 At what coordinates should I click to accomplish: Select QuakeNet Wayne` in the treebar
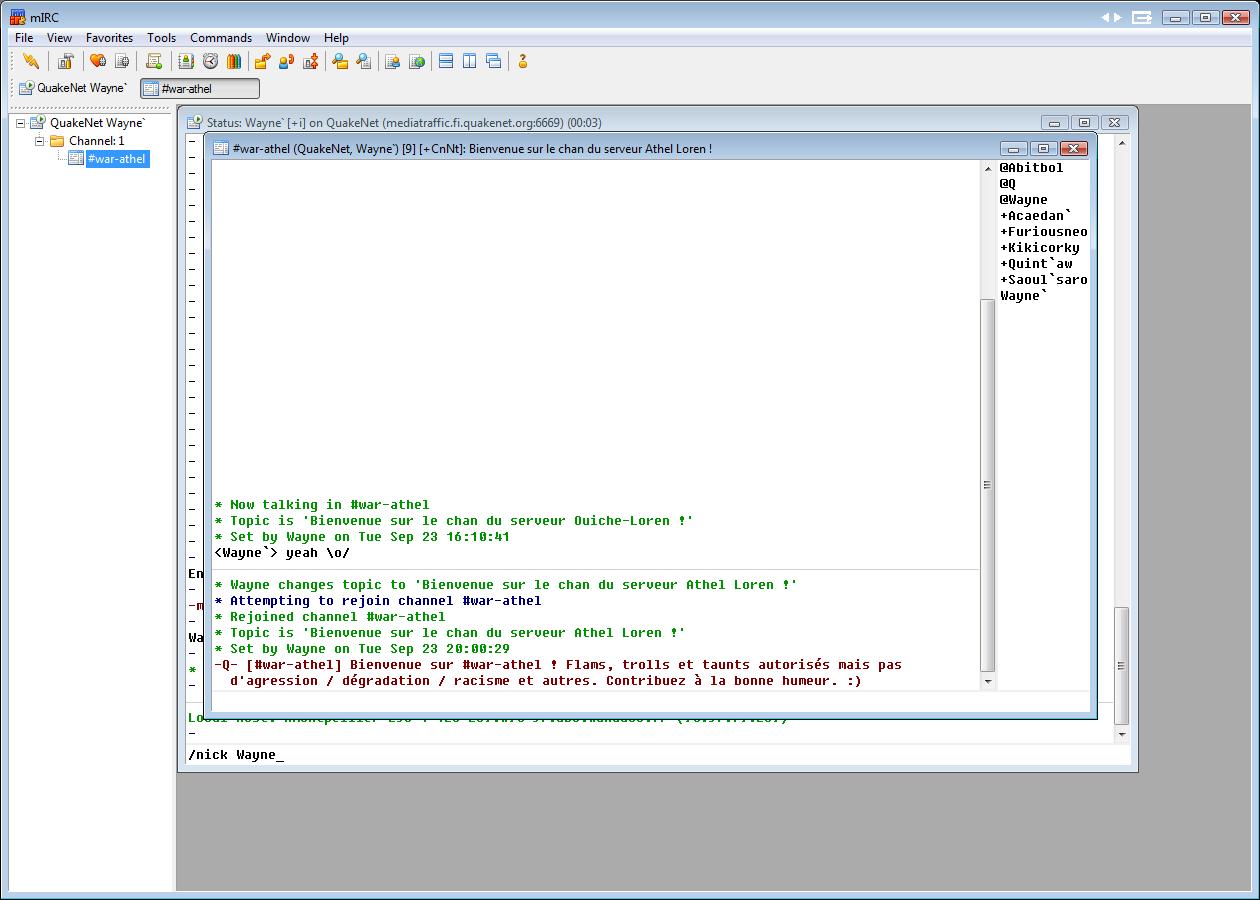97,123
